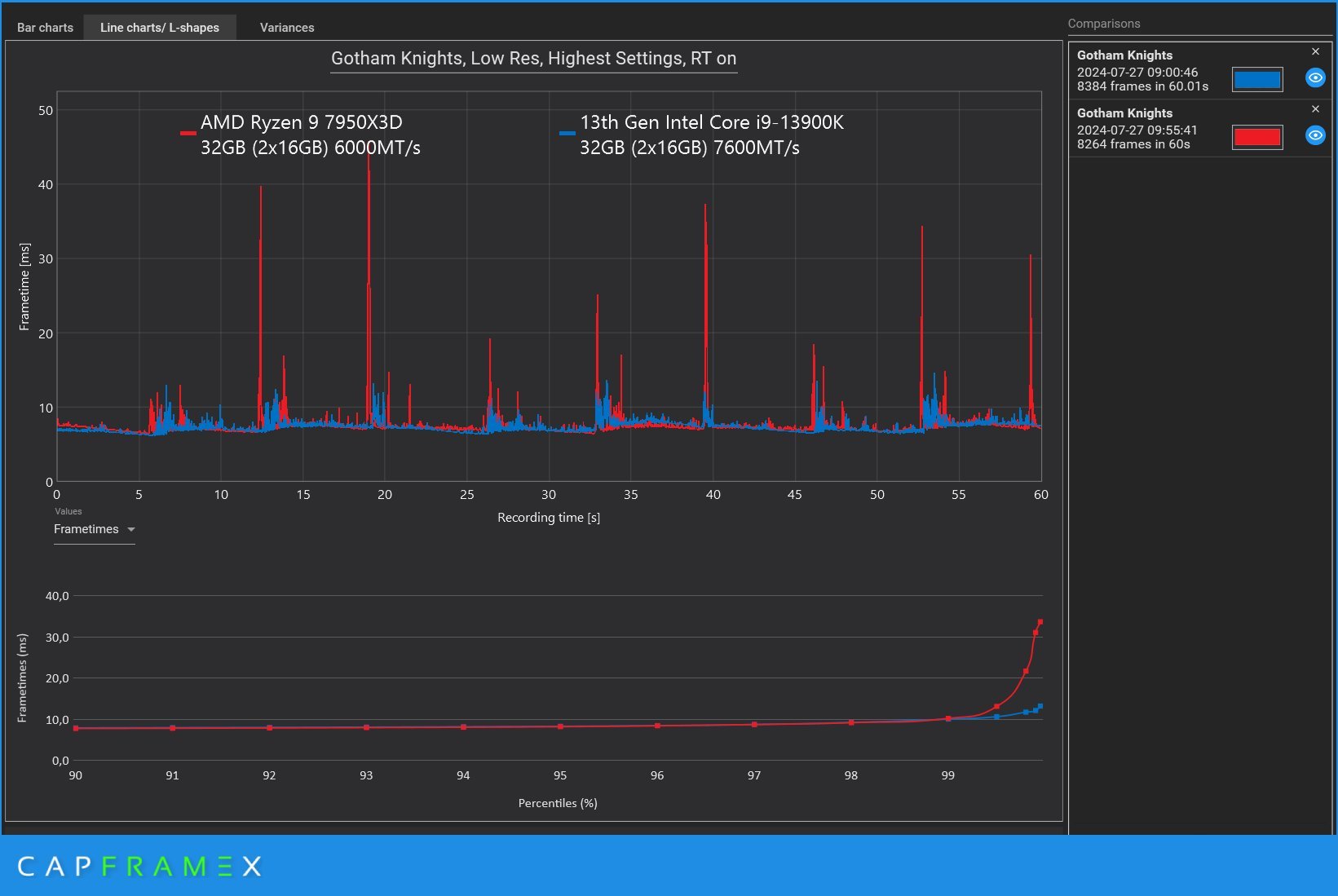Viewport: 1338px width, 896px height.
Task: Click the Percentiles (%) axis label
Action: [558, 803]
